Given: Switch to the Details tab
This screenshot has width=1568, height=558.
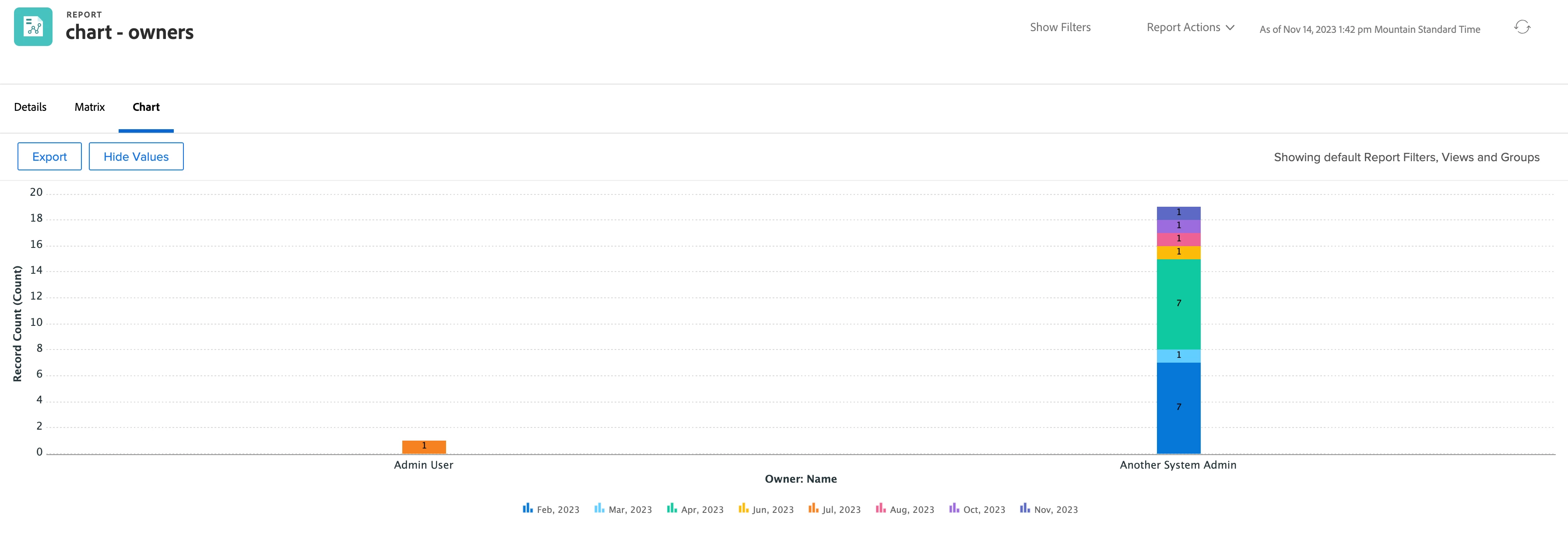Looking at the screenshot, I should coord(31,107).
